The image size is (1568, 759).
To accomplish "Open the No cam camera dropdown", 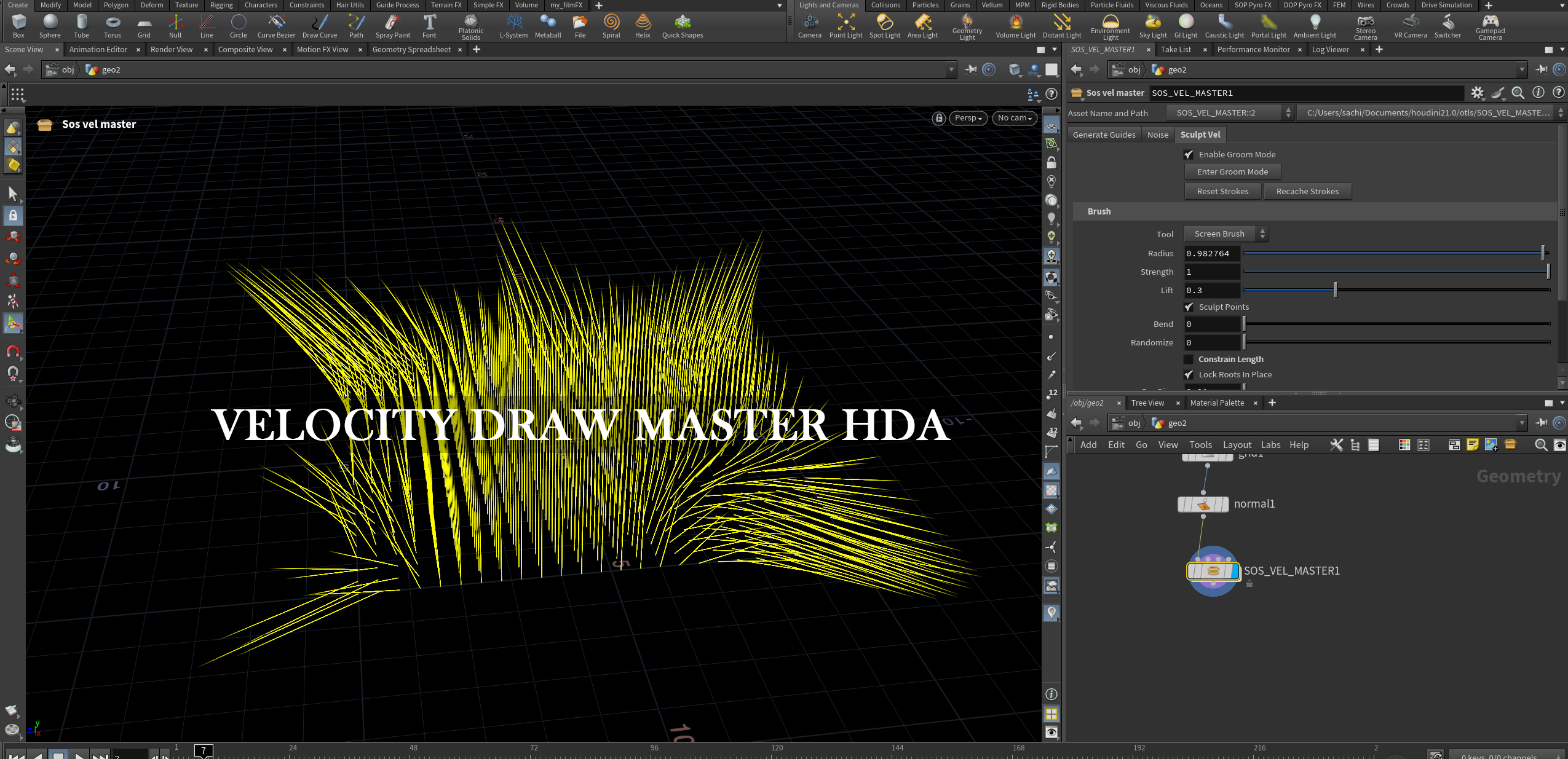I will (1015, 118).
